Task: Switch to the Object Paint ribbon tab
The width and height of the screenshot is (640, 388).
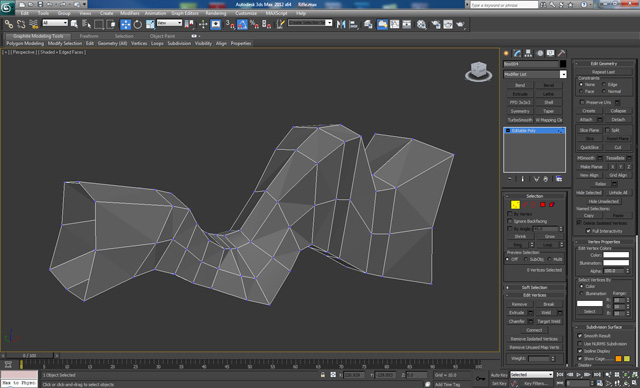Action: point(162,36)
